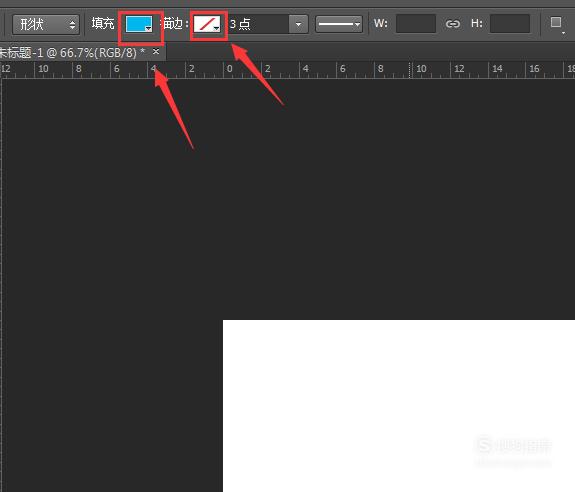Open the path operations square icon
Screen dimensions: 575x492
coord(557,23)
